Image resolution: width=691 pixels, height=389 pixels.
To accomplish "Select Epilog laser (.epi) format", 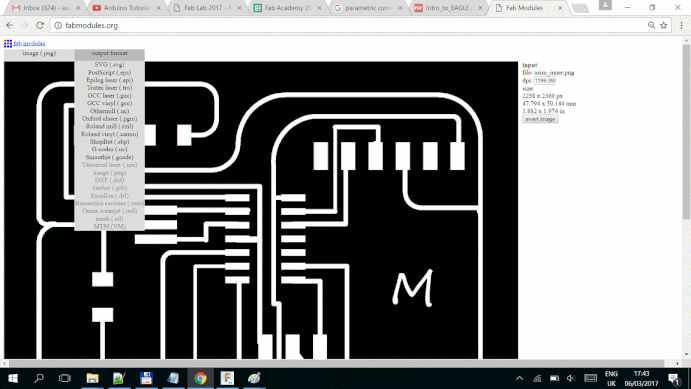I will click(109, 80).
